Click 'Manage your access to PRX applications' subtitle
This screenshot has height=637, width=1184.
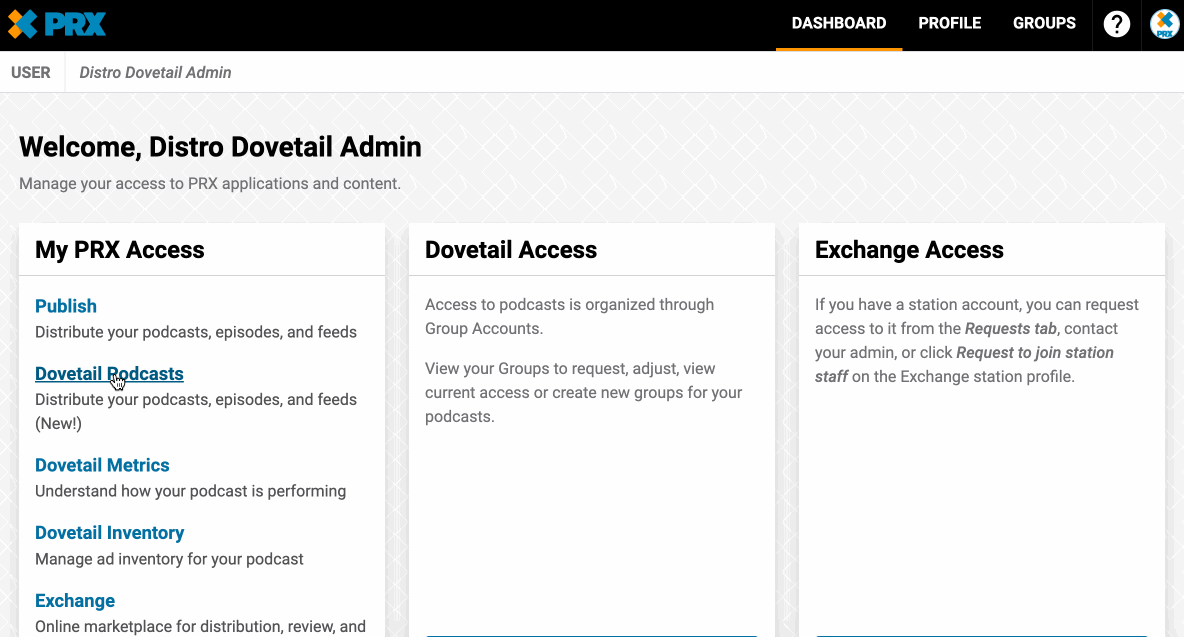tap(210, 183)
